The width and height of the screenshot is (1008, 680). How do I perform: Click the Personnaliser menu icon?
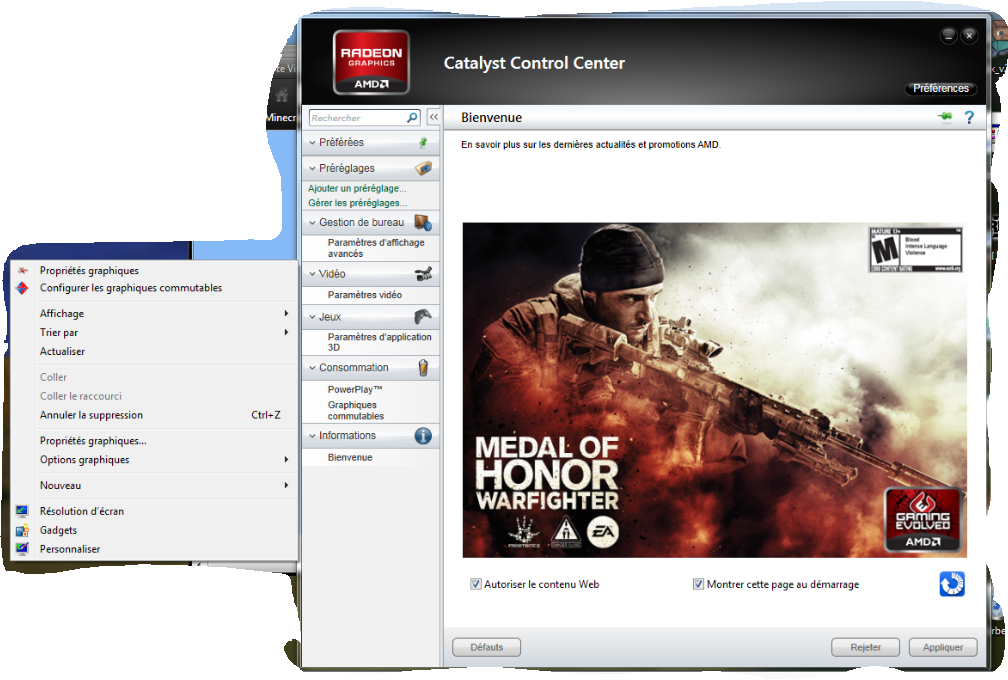click(x=22, y=549)
